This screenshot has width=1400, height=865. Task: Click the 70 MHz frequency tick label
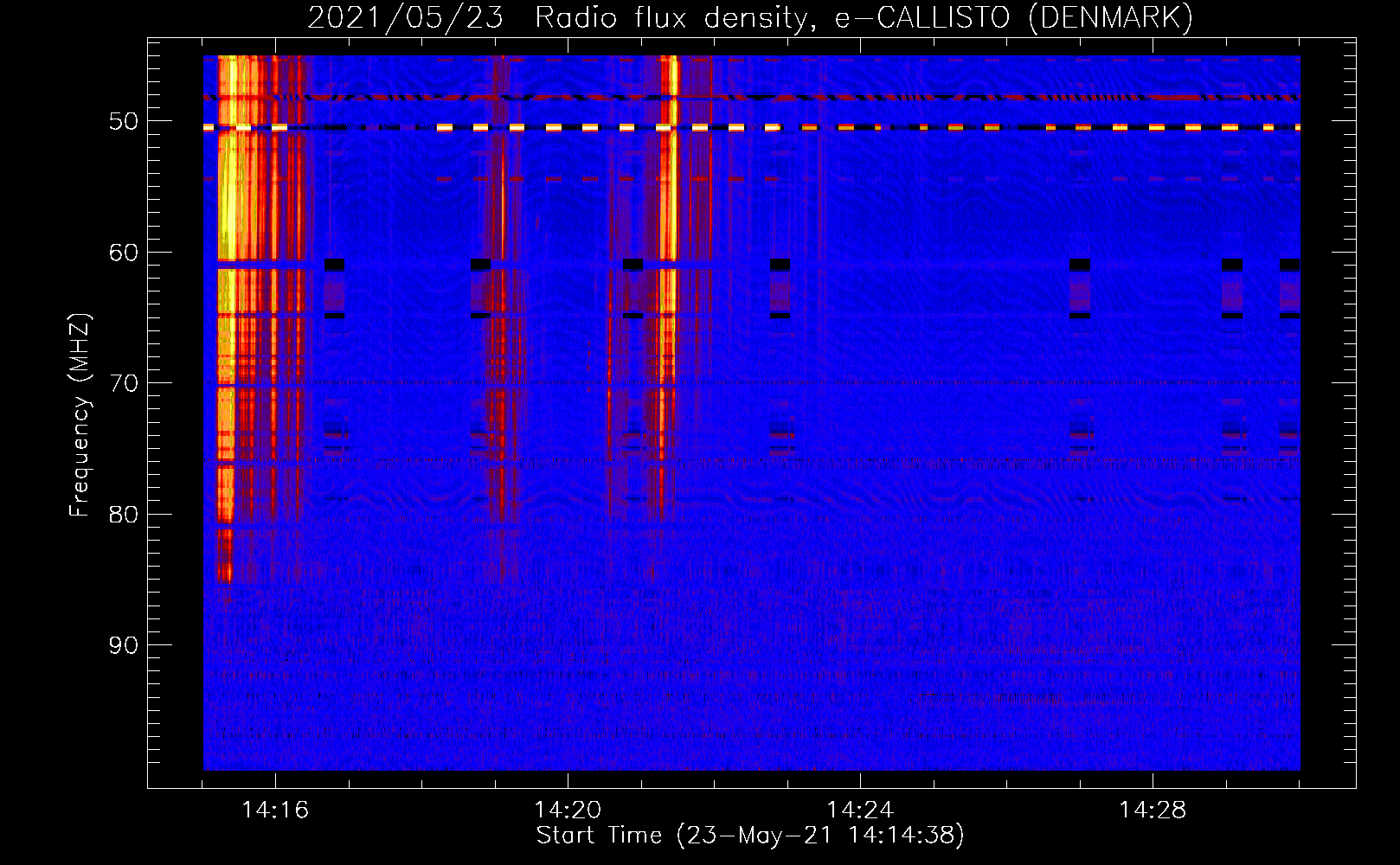coord(124,383)
